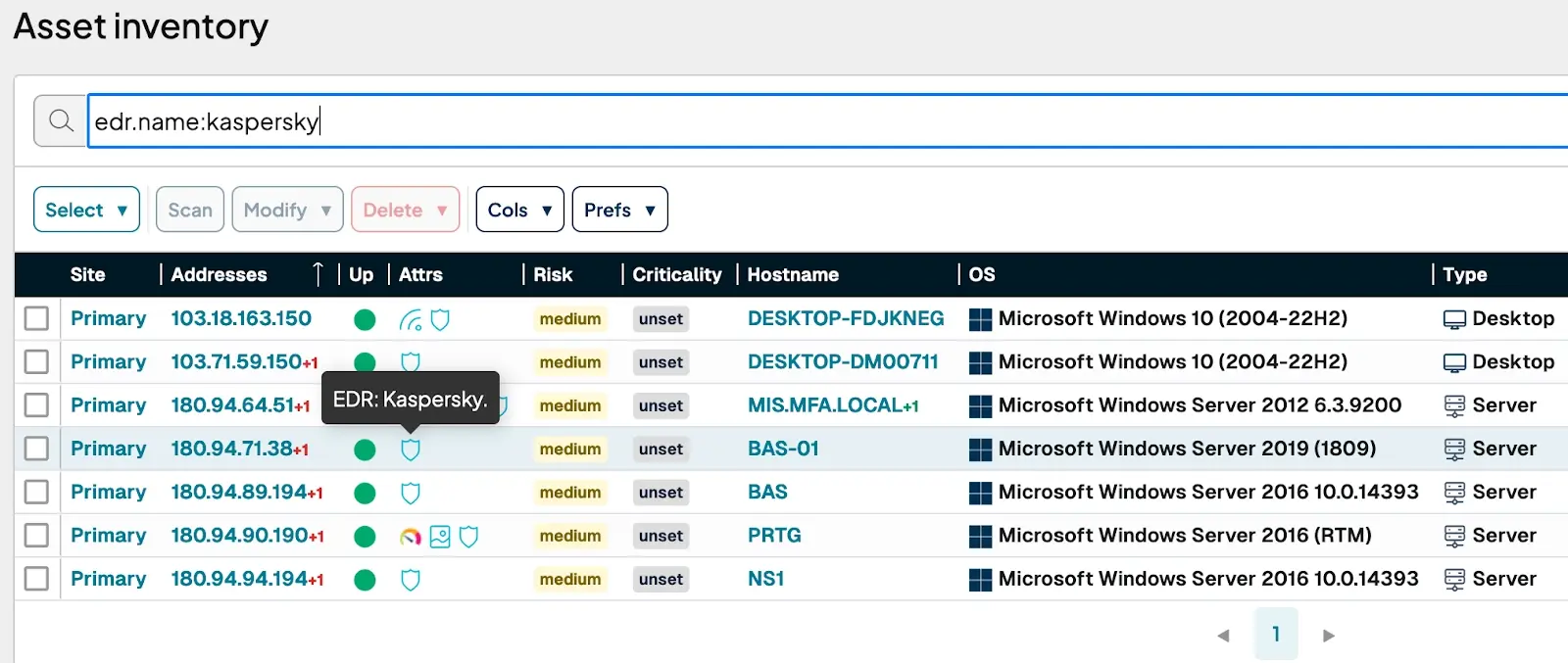Open address 180.94.90.190 link

tap(239, 536)
